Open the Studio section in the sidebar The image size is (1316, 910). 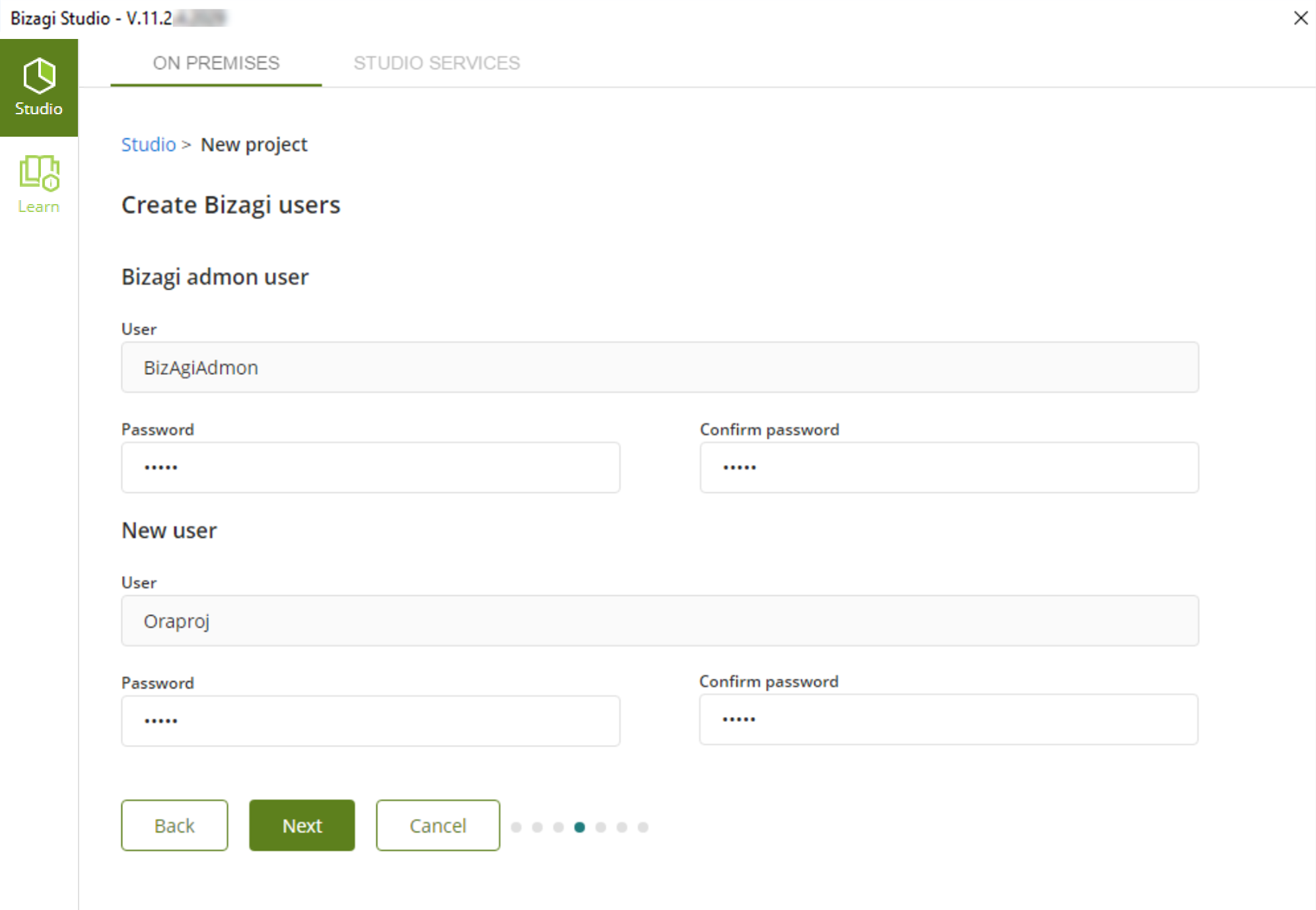point(39,88)
